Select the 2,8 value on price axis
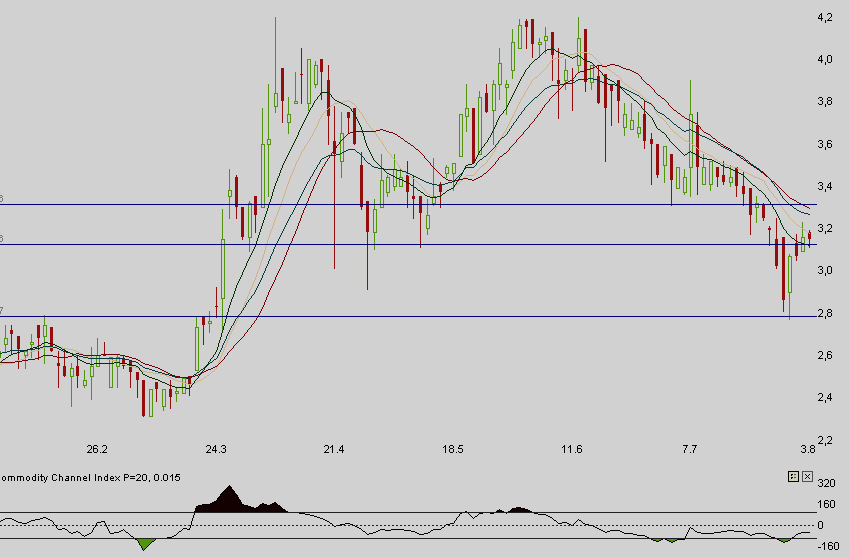This screenshot has height=557, width=849. click(x=826, y=314)
